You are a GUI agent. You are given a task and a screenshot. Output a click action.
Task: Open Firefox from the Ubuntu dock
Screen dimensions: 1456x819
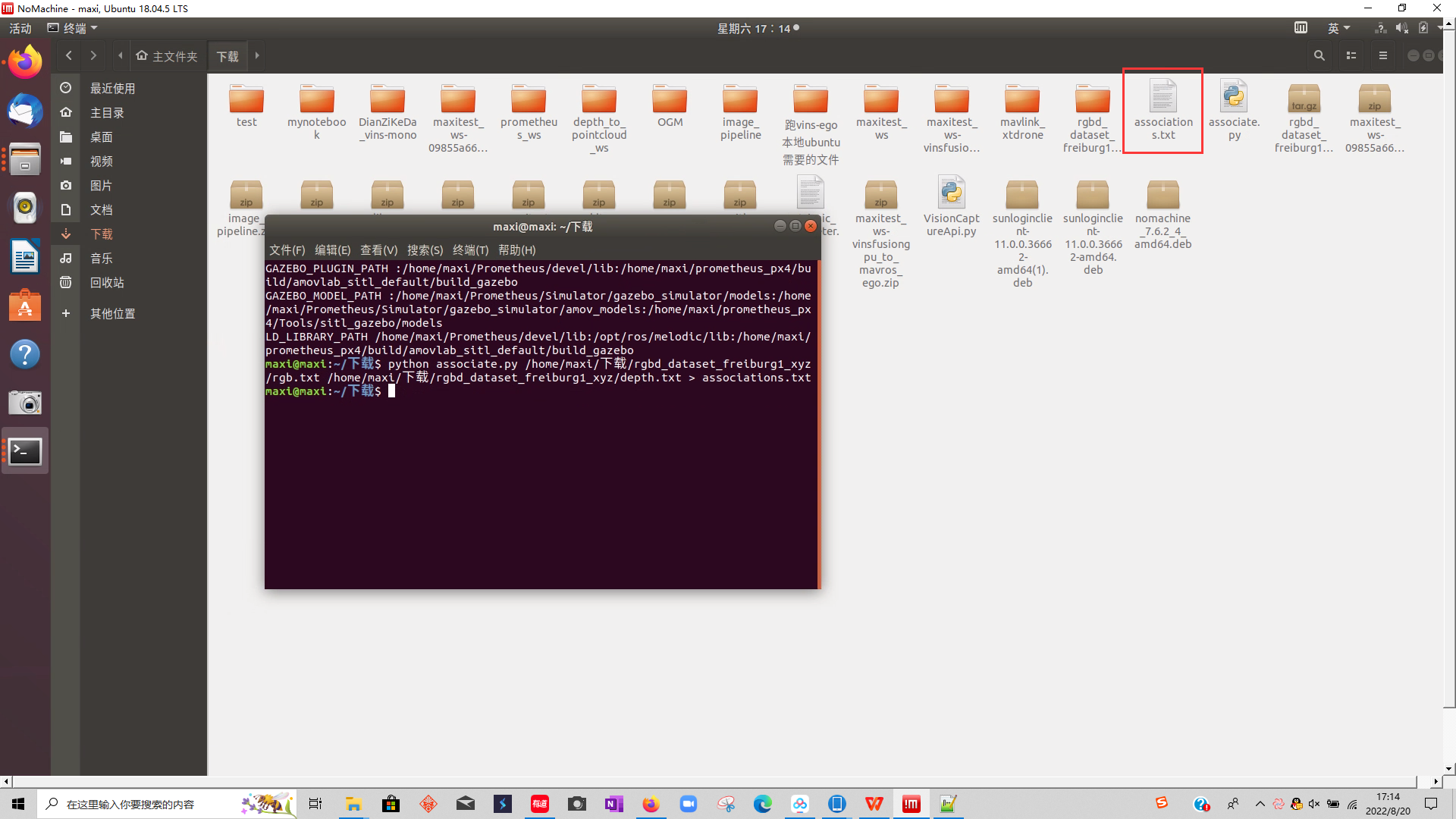[x=25, y=62]
